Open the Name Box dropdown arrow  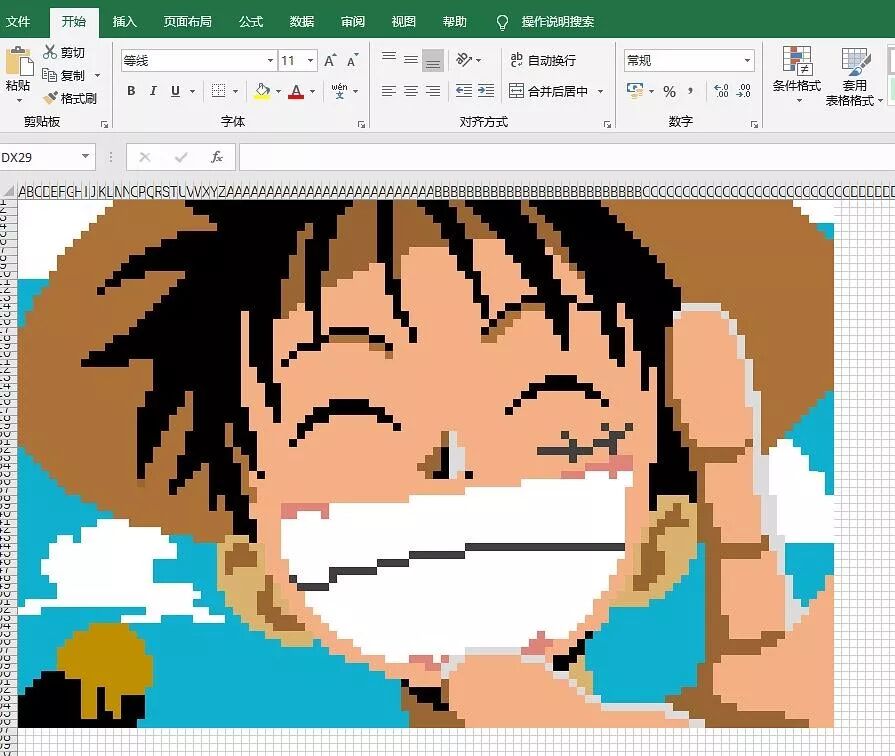coord(86,156)
